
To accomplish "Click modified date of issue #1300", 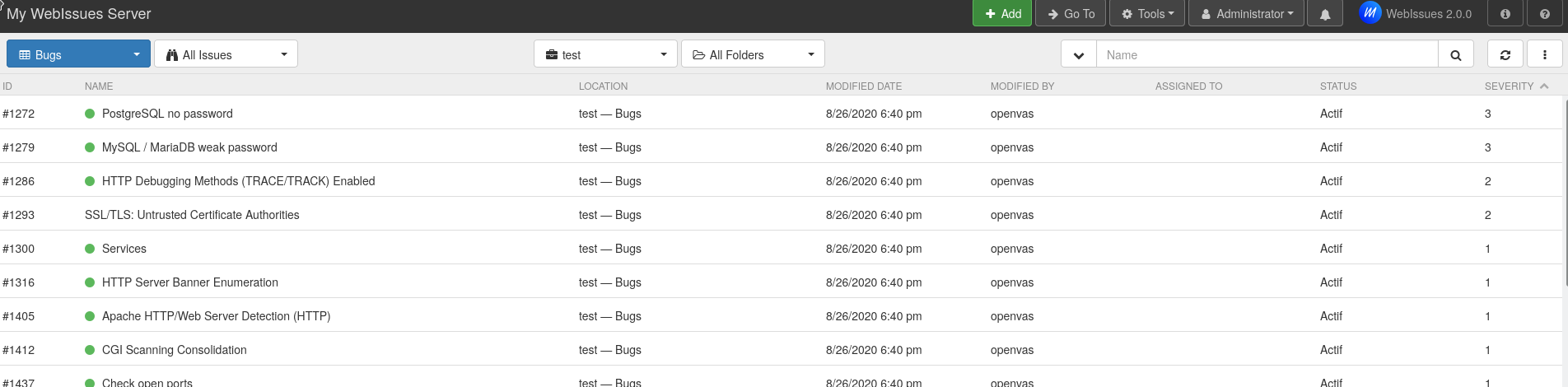I will pos(874,249).
